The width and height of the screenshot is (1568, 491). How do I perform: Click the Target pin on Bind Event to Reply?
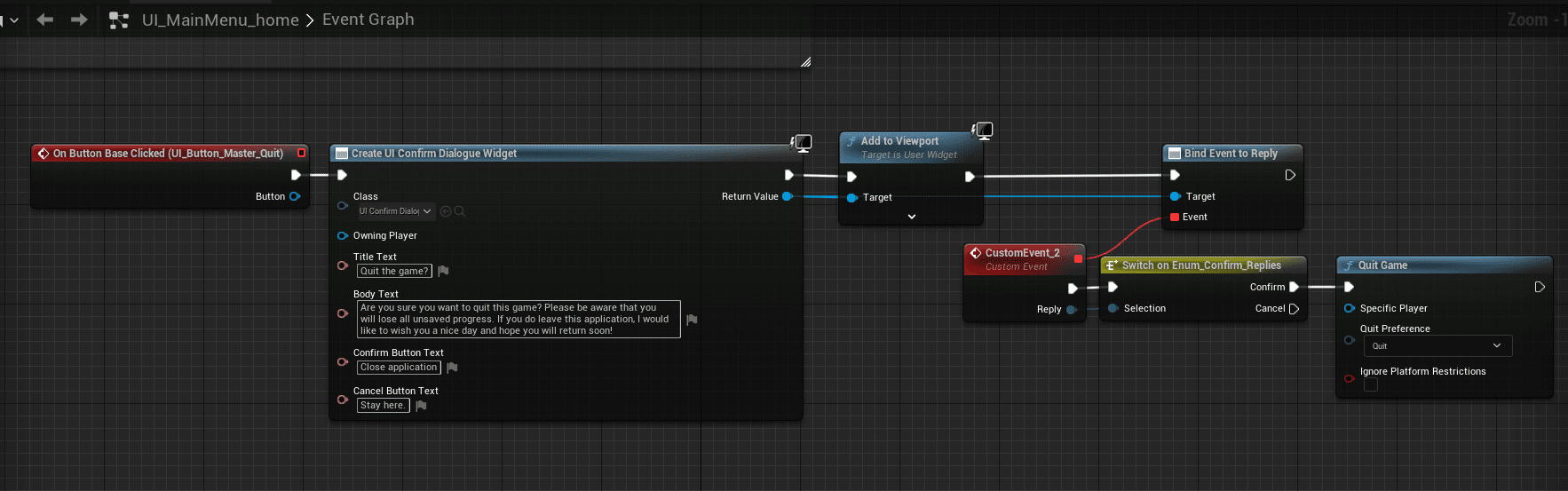pos(1176,196)
